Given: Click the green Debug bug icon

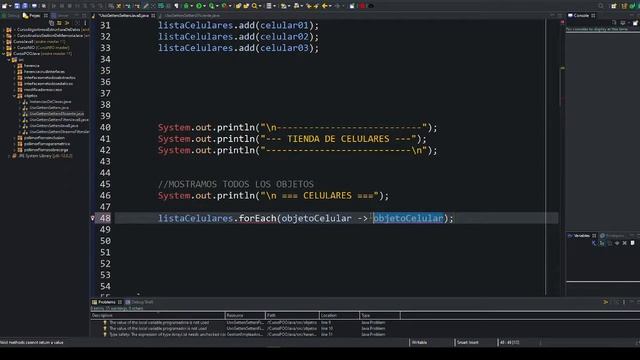Looking at the screenshot, I should point(186,6).
